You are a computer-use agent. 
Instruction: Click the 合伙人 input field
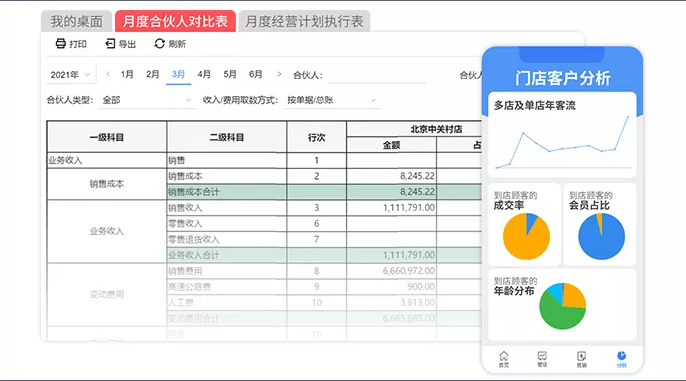click(x=377, y=75)
